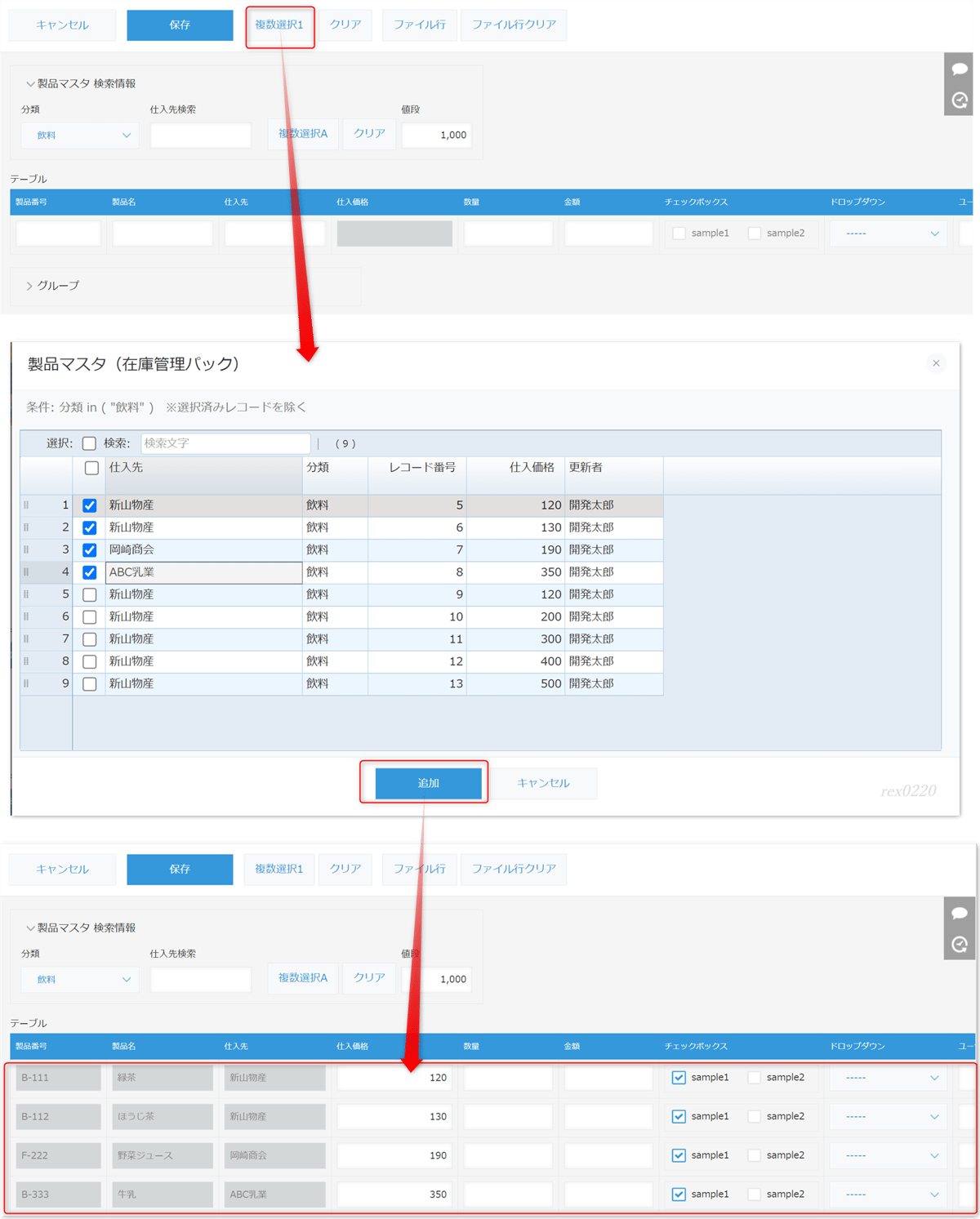The height and width of the screenshot is (1219, 980).
Task: Click the B-333 product number field
Action: [x=58, y=1195]
